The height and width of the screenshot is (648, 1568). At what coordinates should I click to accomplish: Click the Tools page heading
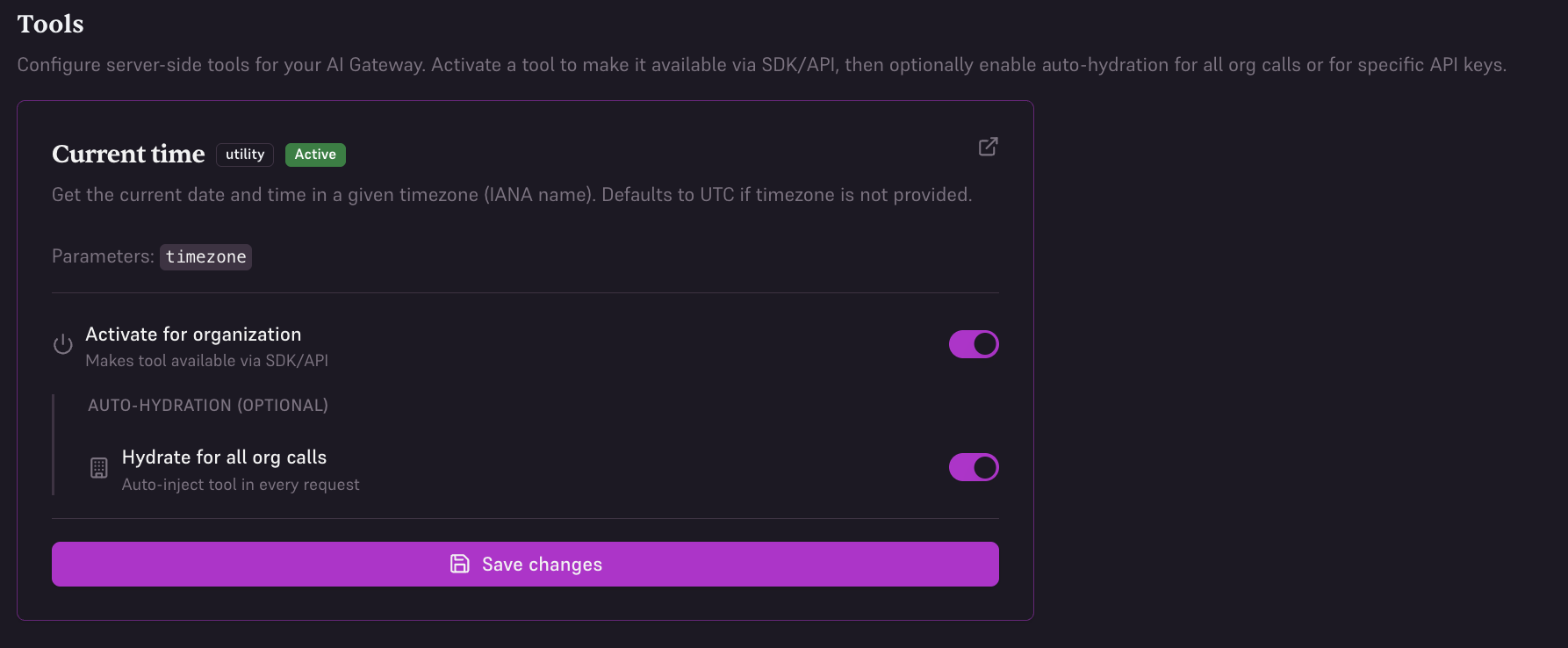coord(50,24)
